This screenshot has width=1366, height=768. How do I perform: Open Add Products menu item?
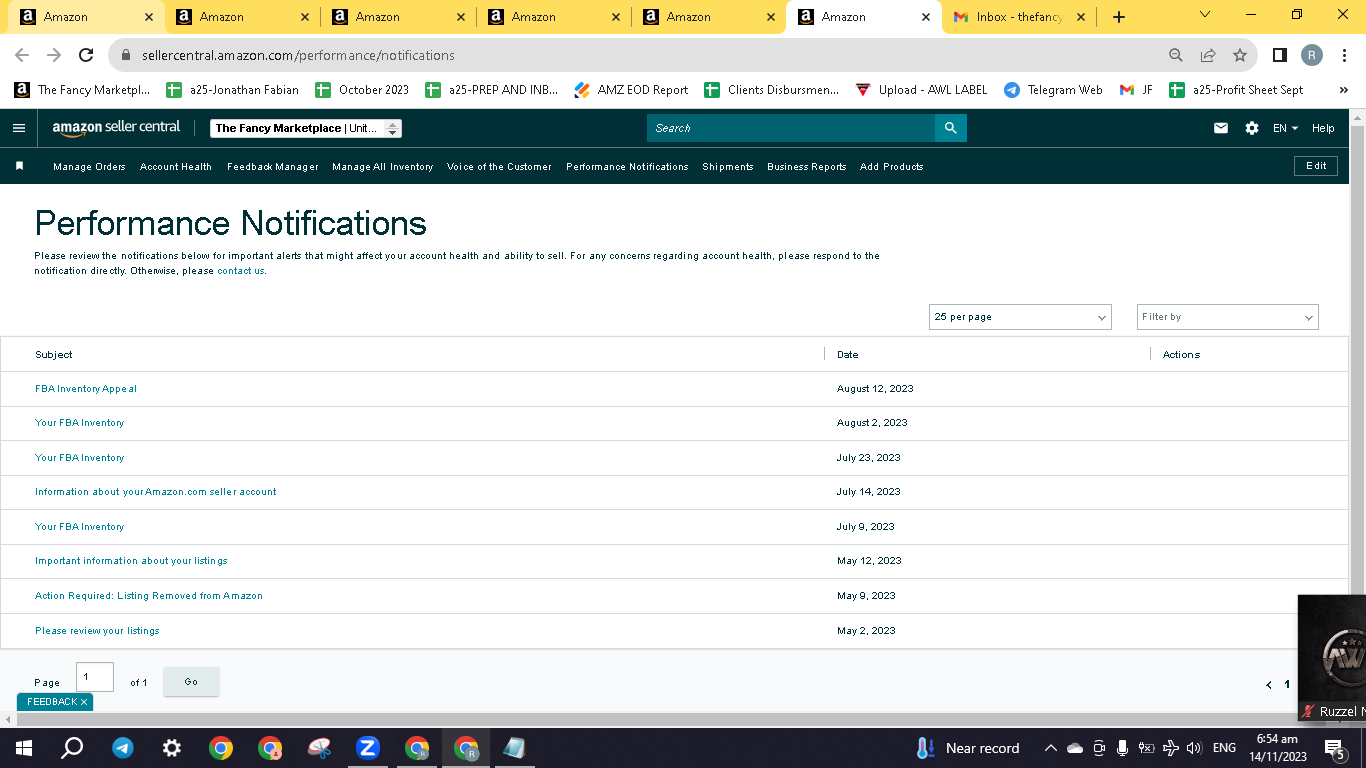pyautogui.click(x=892, y=167)
